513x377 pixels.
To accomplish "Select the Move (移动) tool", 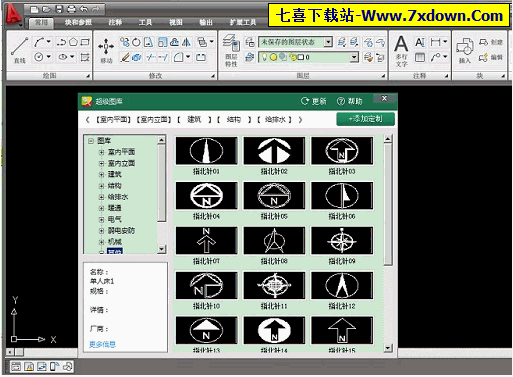I will pos(106,50).
